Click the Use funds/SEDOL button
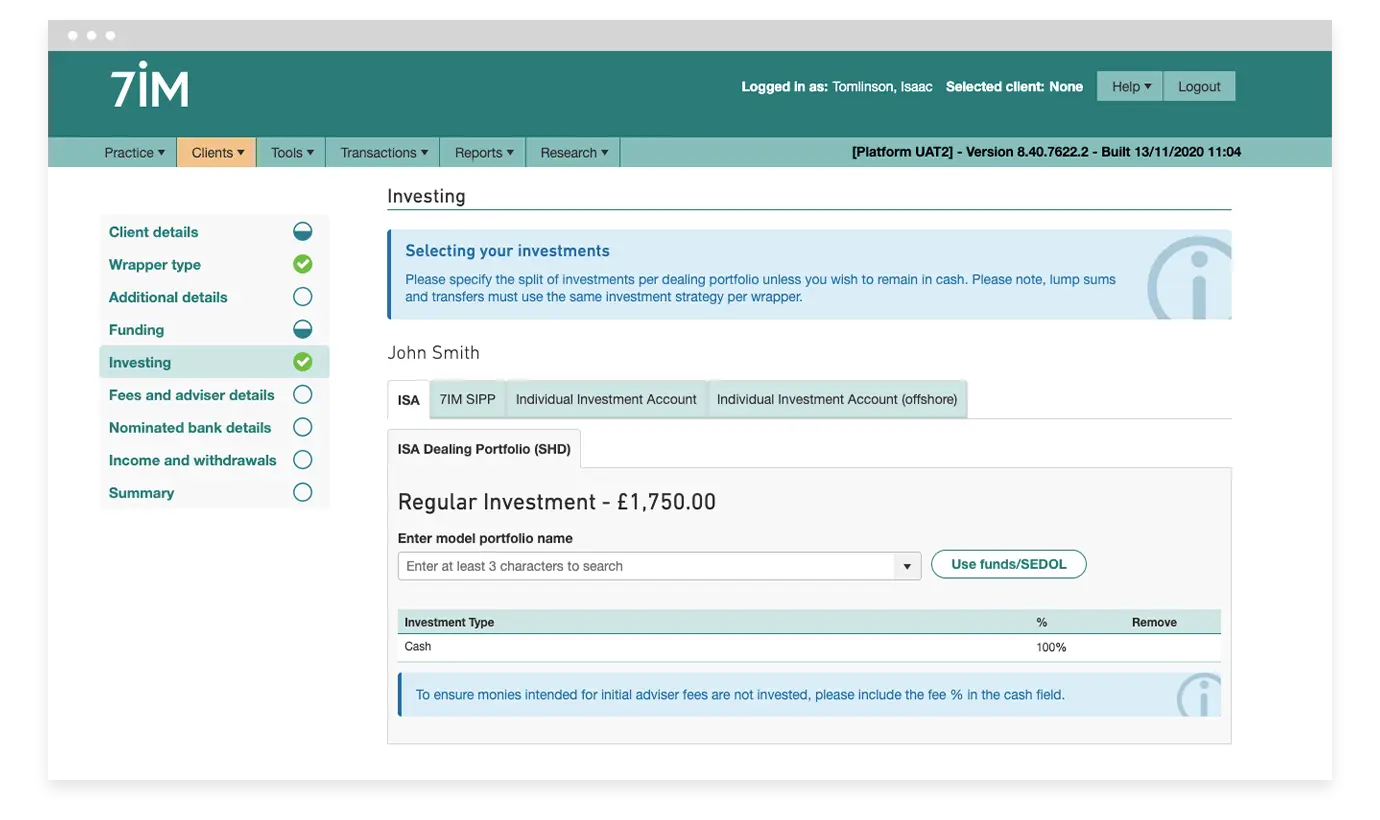The width and height of the screenshot is (1380, 820). click(1008, 565)
